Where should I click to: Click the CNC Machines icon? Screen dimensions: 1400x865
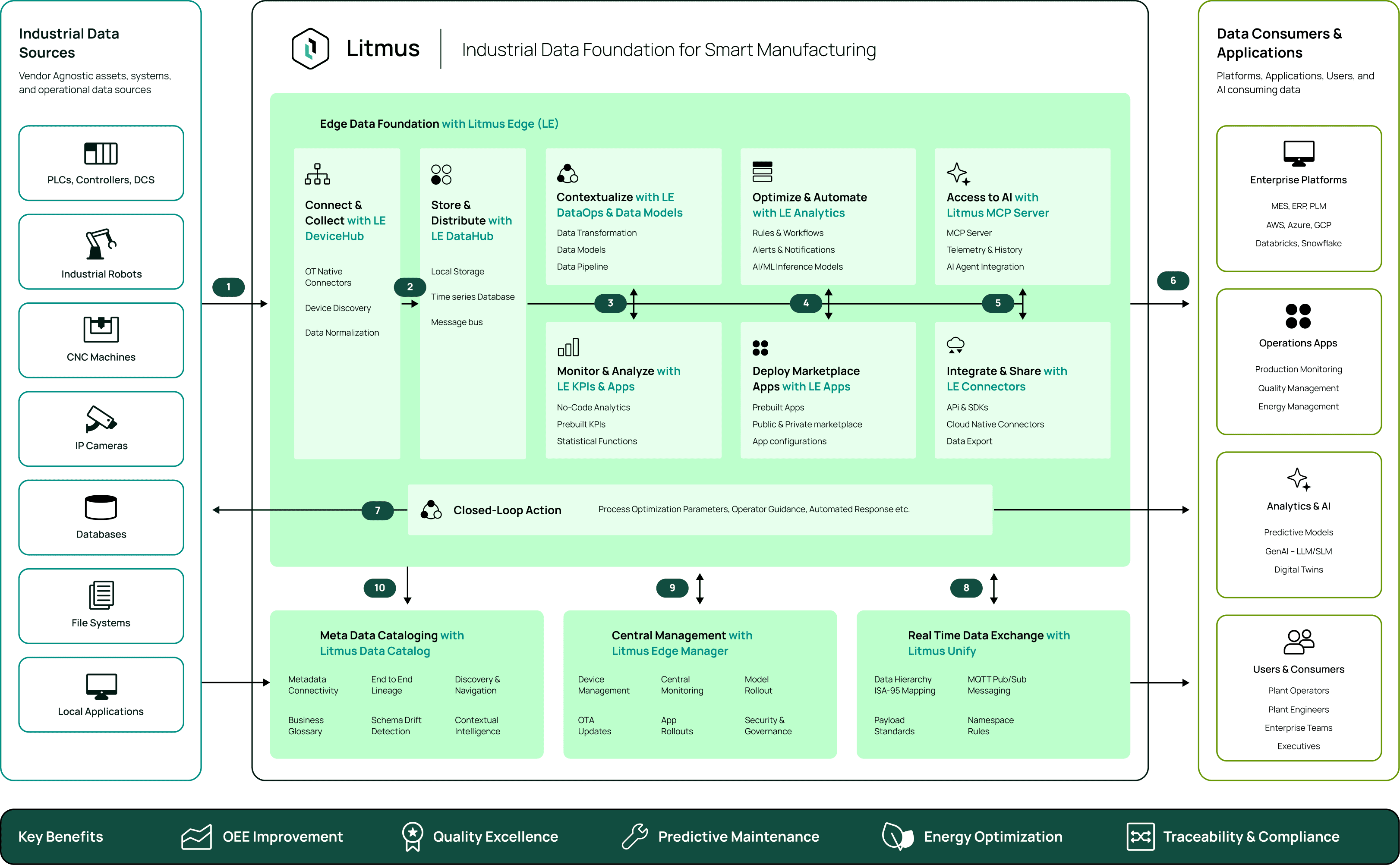coord(101,329)
